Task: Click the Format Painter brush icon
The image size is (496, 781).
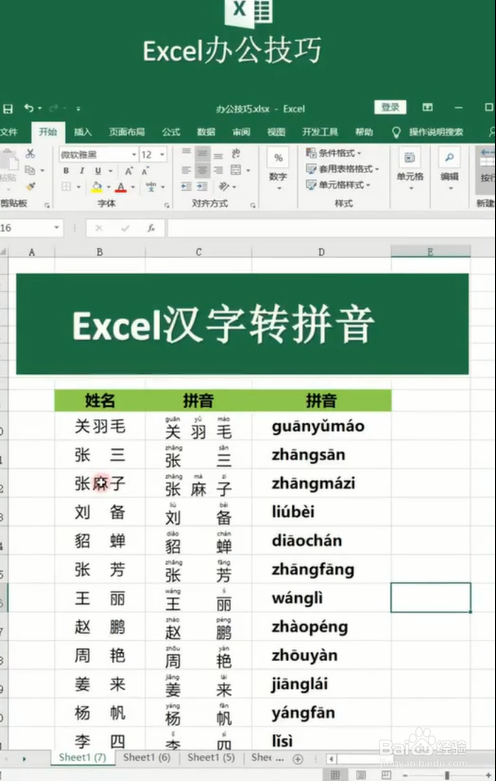Action: (x=30, y=187)
